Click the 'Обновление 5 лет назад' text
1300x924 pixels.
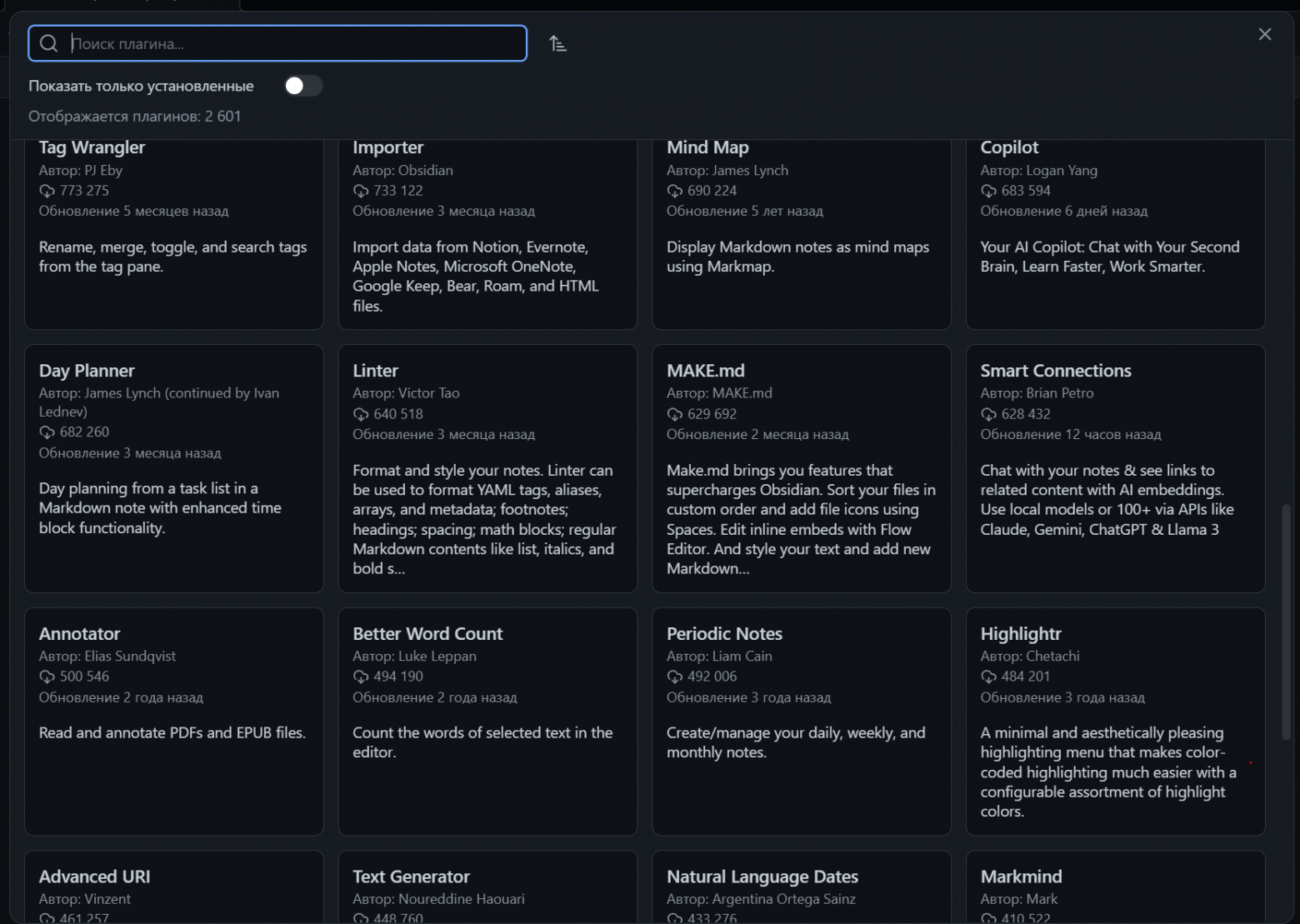click(744, 212)
